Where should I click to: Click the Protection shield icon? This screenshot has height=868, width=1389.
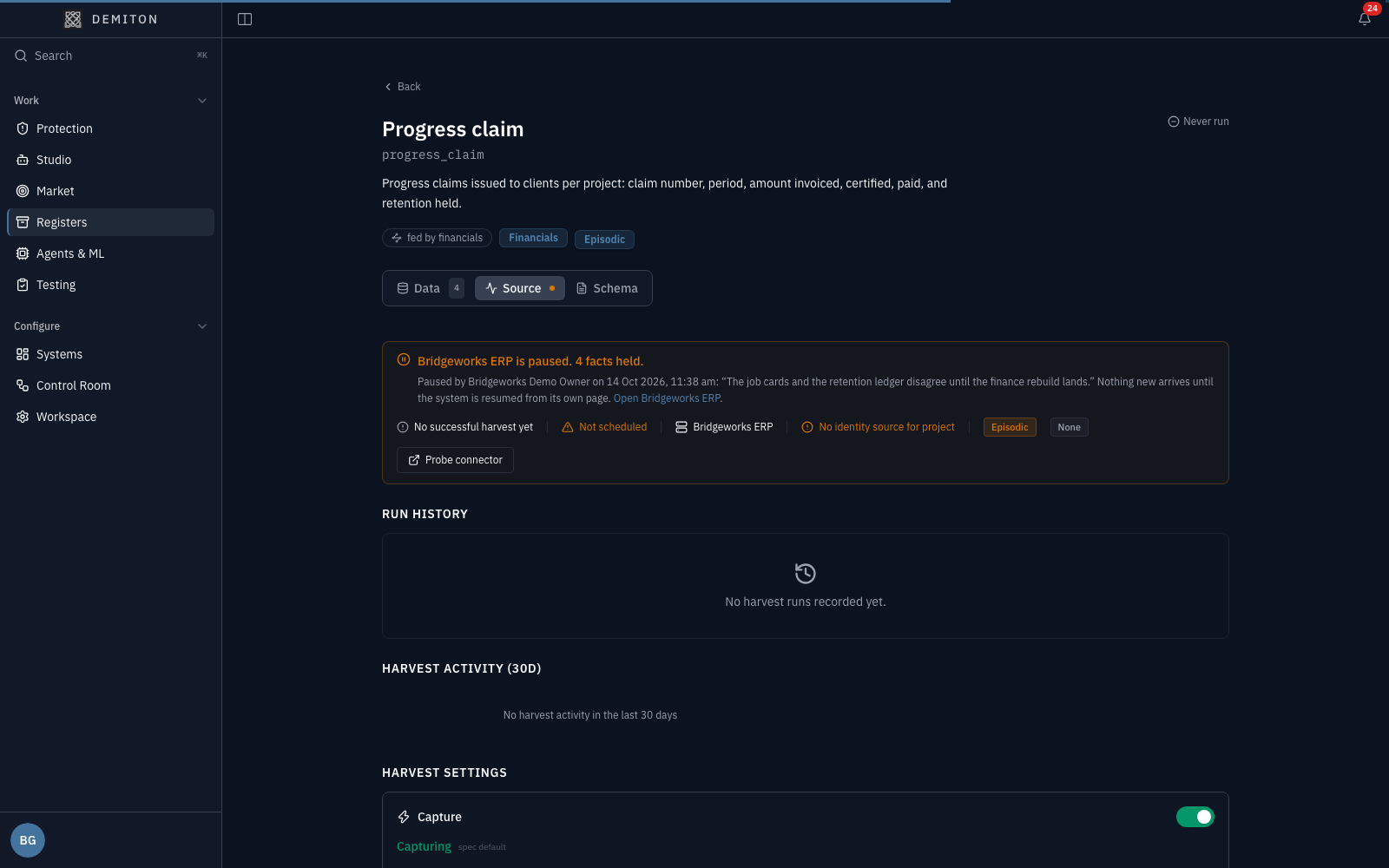point(23,128)
